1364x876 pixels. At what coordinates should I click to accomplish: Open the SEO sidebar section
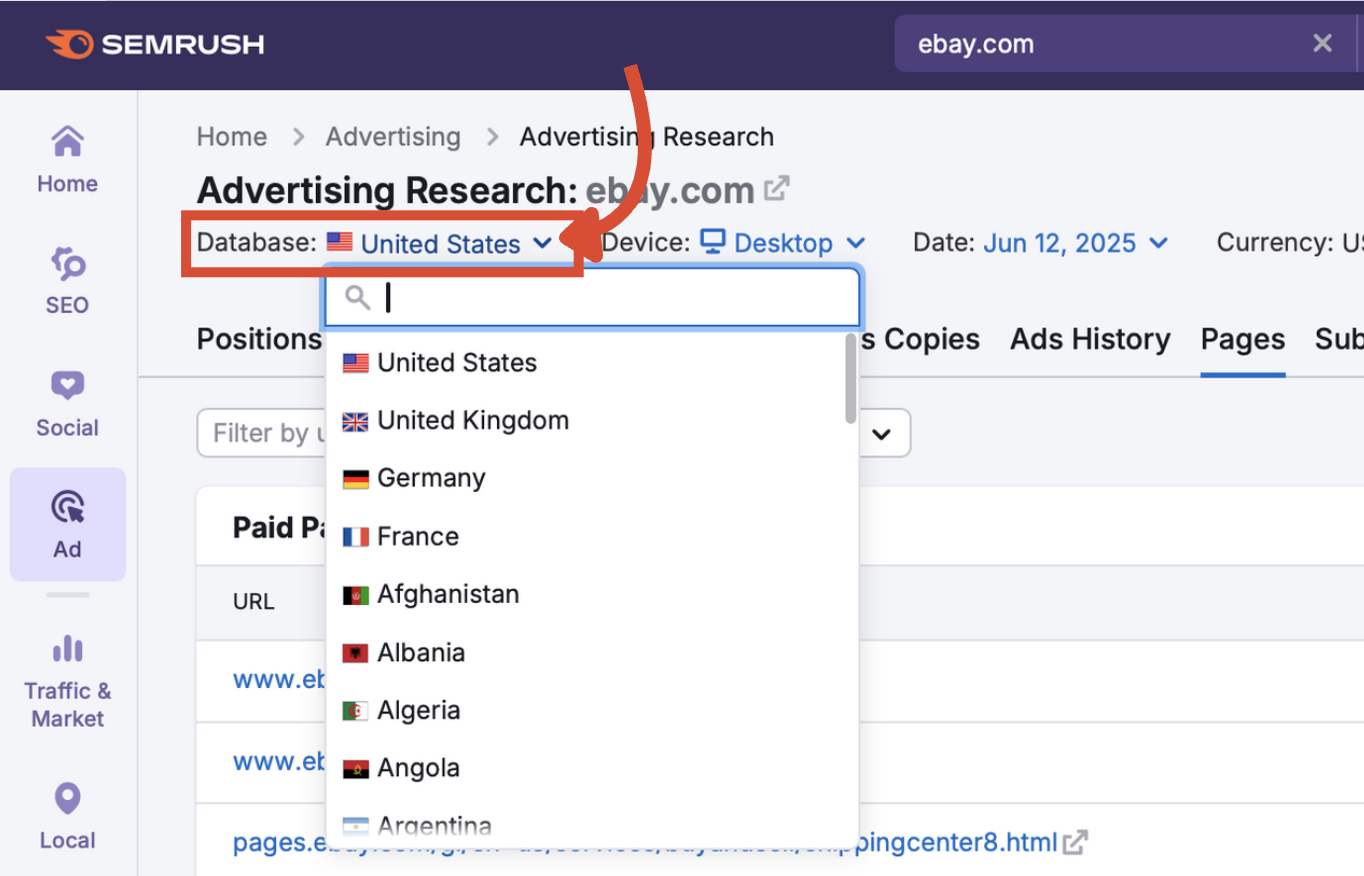coord(67,281)
